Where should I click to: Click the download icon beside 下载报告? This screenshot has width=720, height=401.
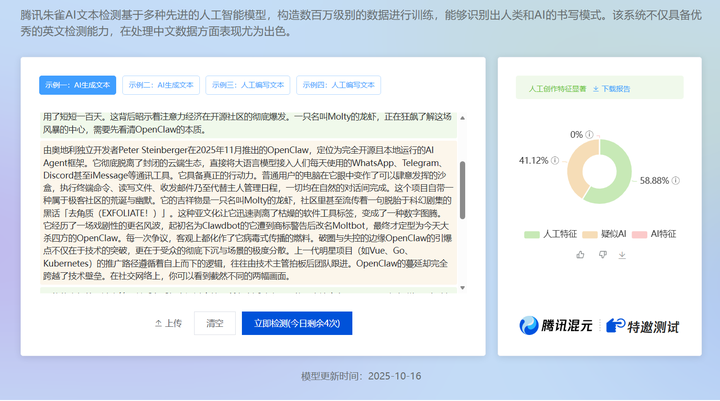pos(596,89)
